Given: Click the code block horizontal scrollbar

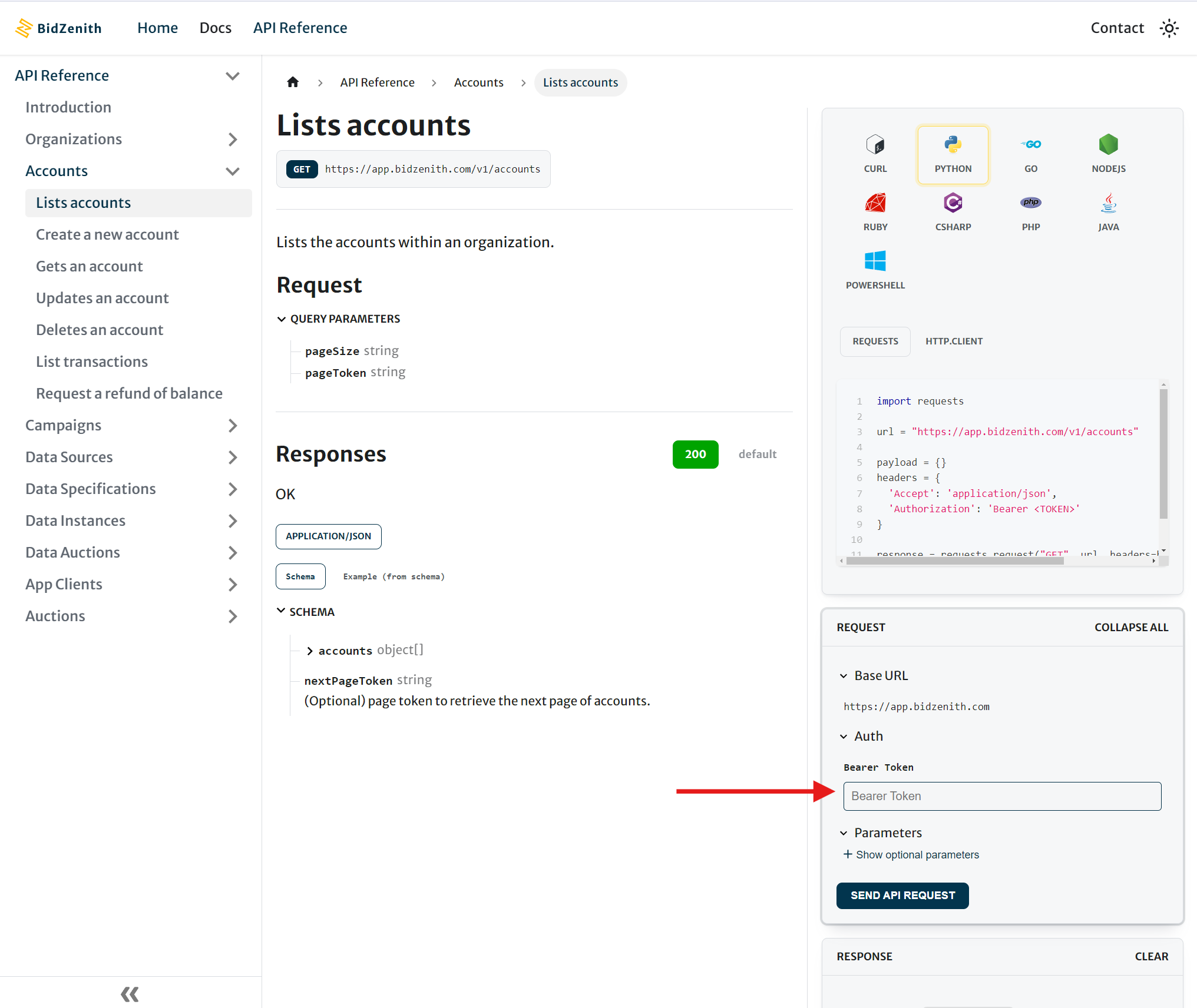Looking at the screenshot, I should [x=955, y=561].
